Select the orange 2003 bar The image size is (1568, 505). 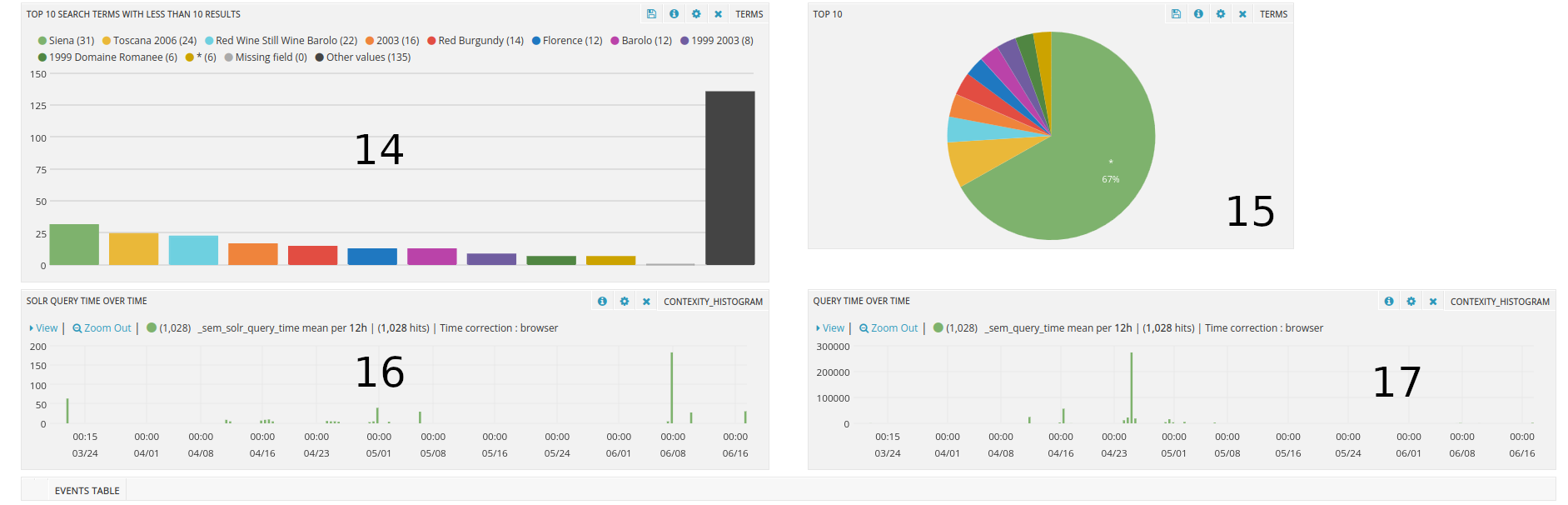click(x=253, y=254)
